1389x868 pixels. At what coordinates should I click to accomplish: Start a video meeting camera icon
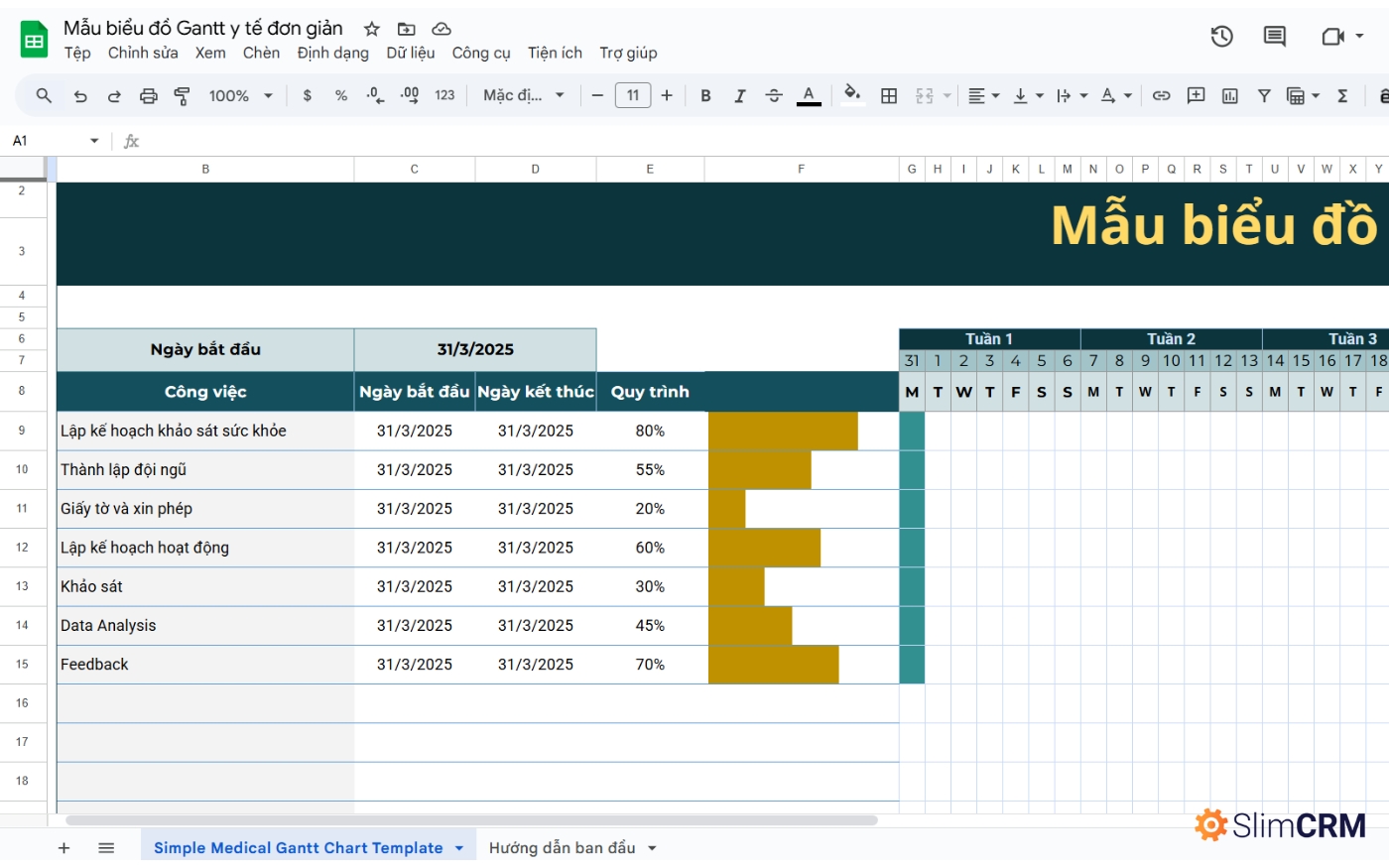(x=1332, y=37)
